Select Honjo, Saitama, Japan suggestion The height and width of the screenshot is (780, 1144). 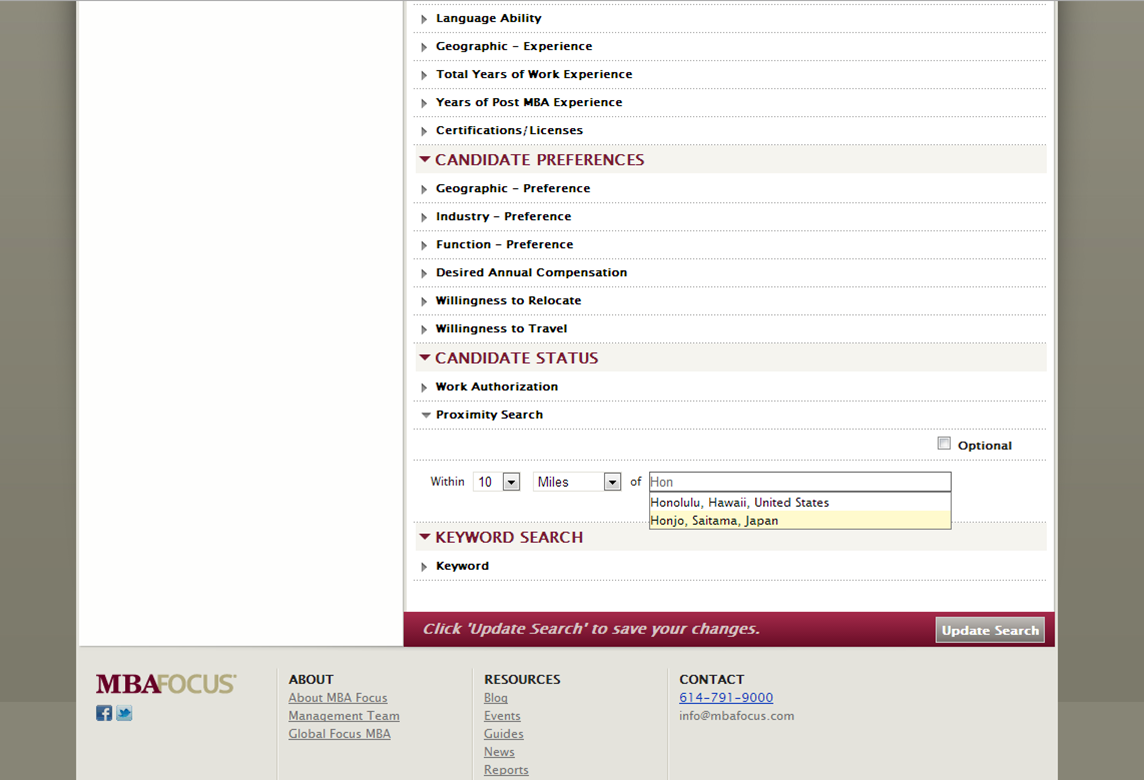pos(800,520)
